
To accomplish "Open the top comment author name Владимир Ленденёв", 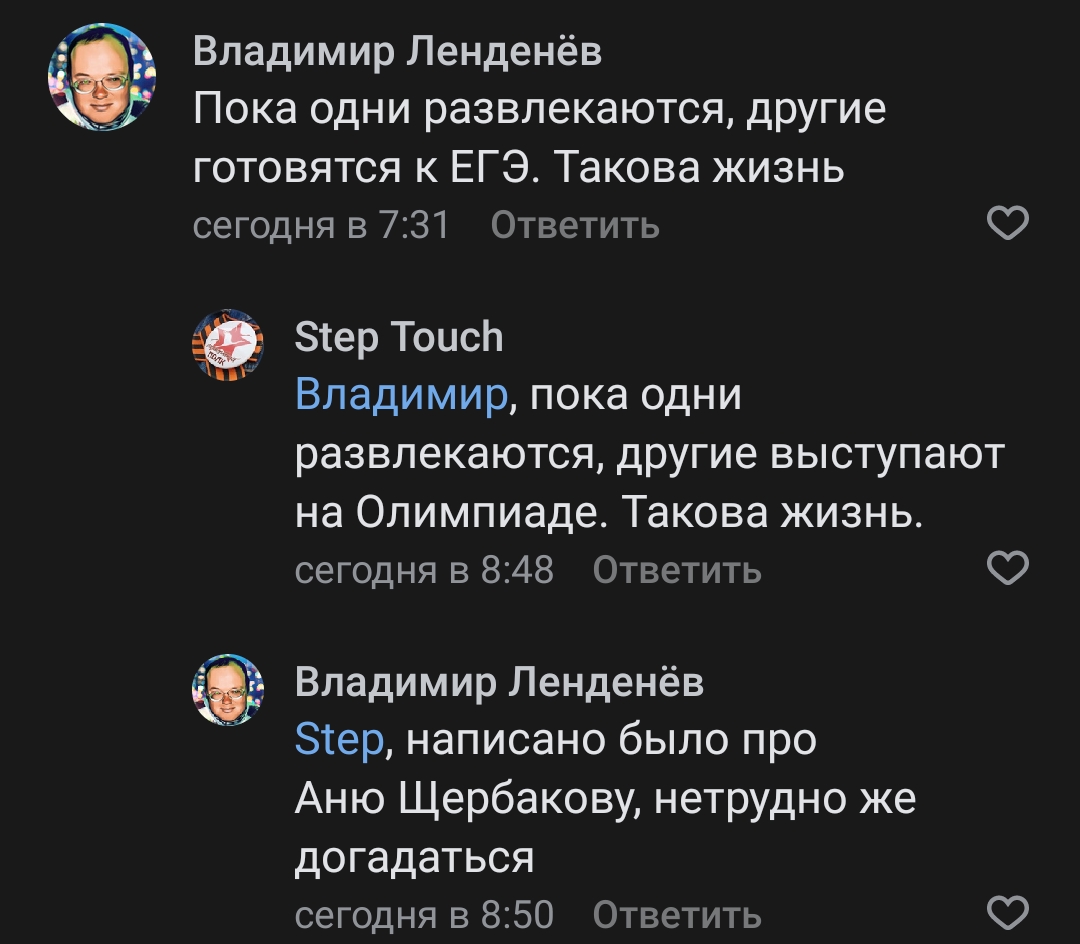I will click(397, 51).
